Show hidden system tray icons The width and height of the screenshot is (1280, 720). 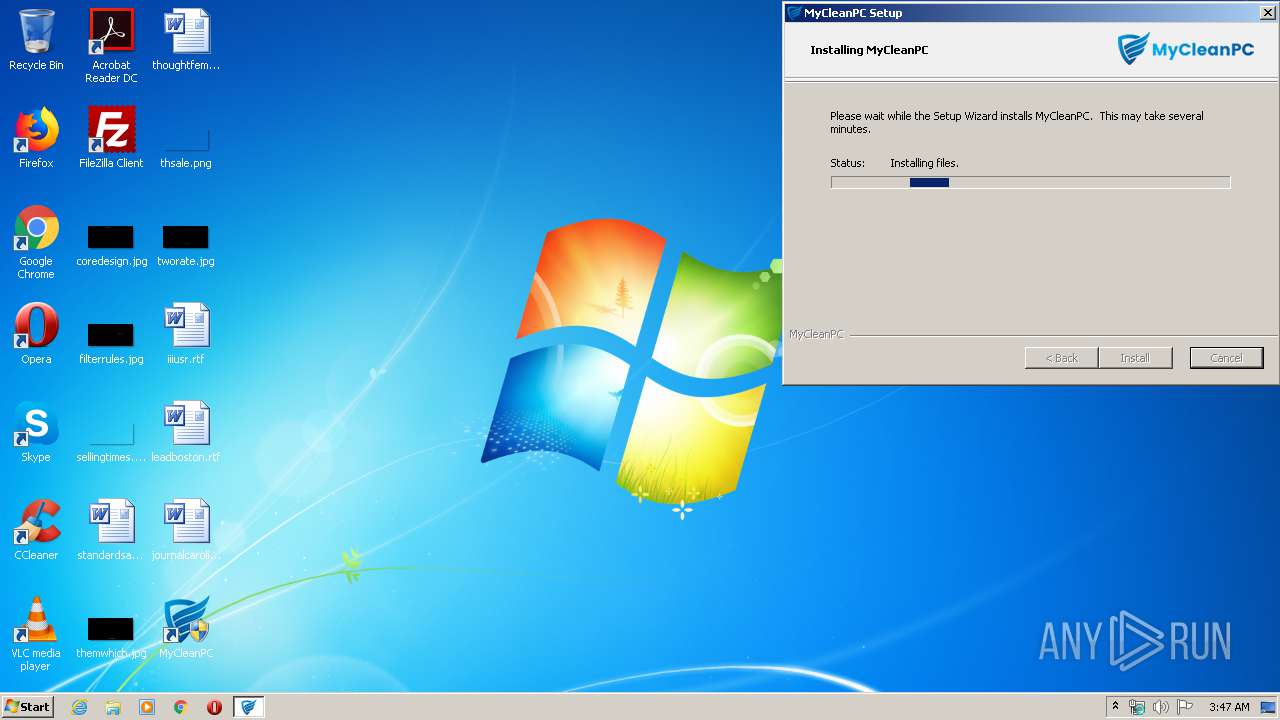pyautogui.click(x=1115, y=707)
